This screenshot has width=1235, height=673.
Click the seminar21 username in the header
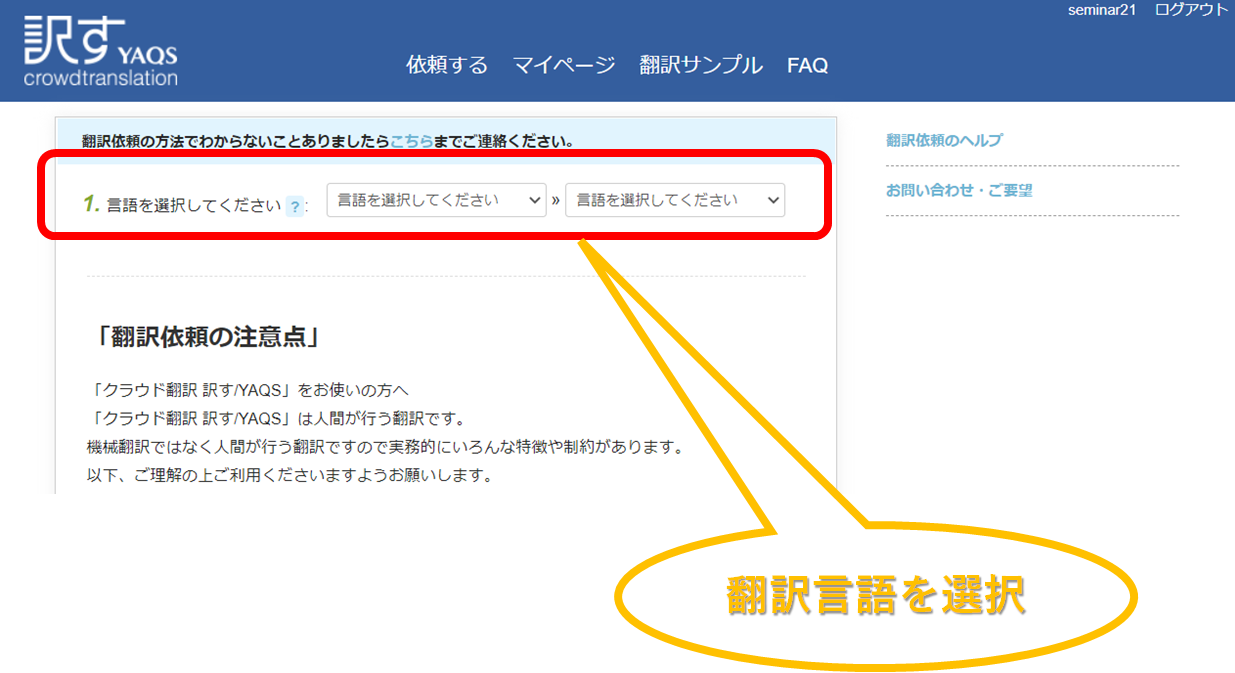pyautogui.click(x=1101, y=10)
